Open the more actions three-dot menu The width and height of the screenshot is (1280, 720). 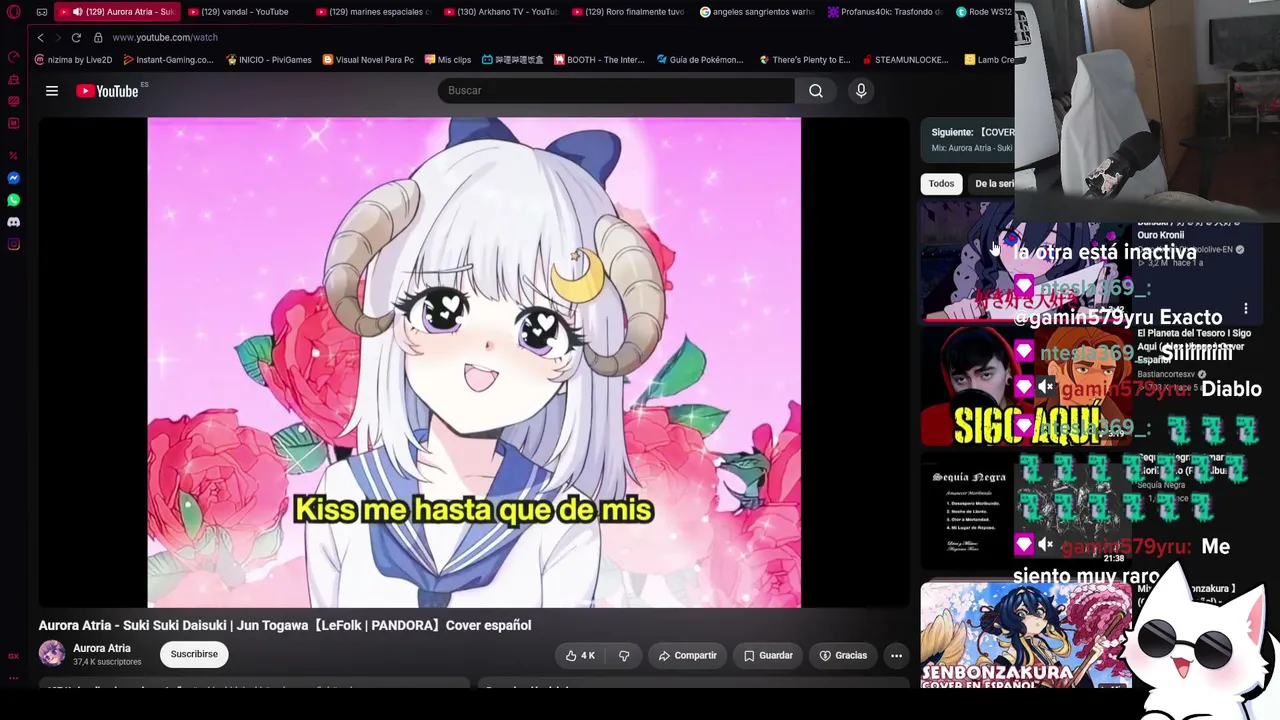click(896, 656)
